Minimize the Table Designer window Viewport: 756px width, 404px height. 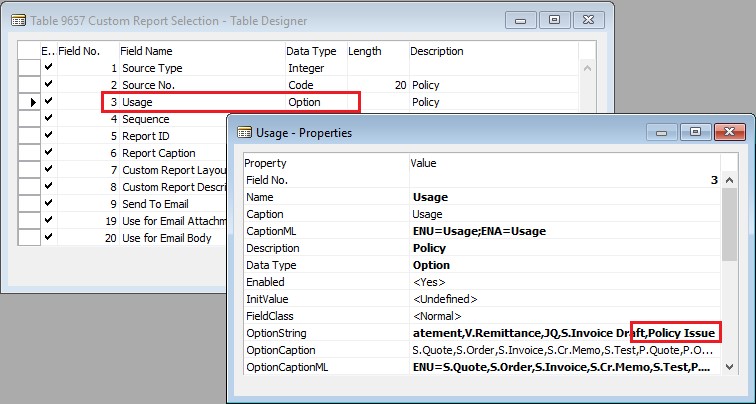[520, 17]
